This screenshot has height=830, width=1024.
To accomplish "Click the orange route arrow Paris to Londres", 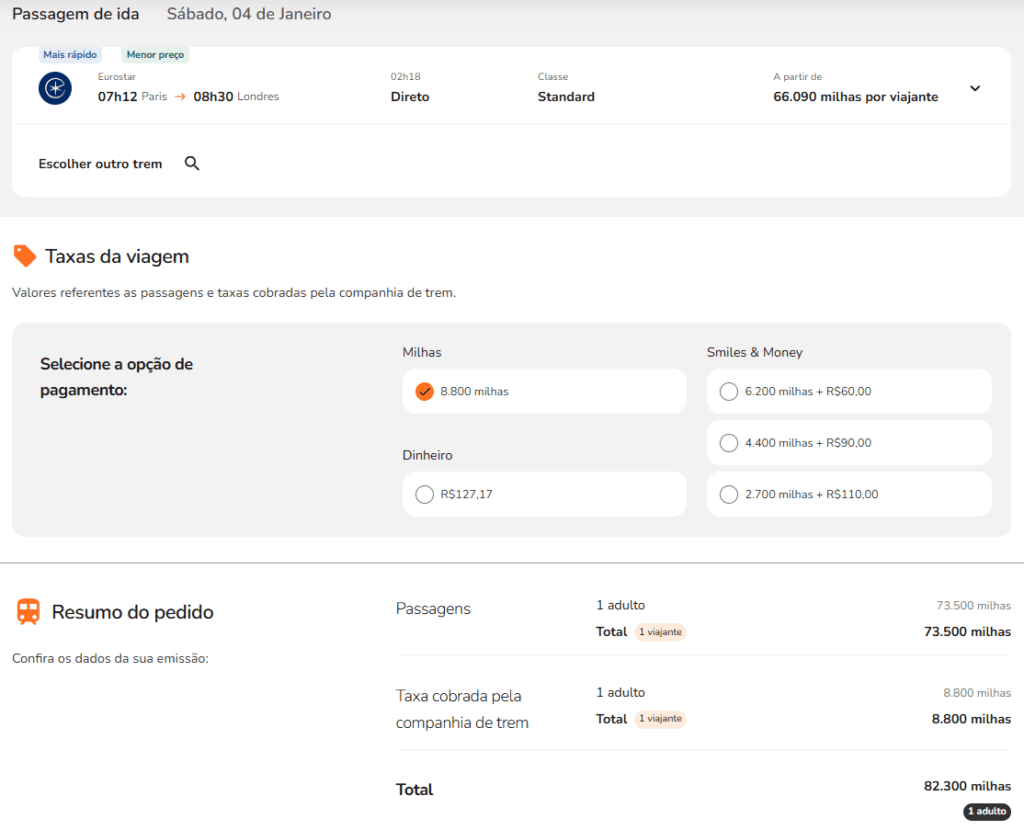I will point(180,97).
